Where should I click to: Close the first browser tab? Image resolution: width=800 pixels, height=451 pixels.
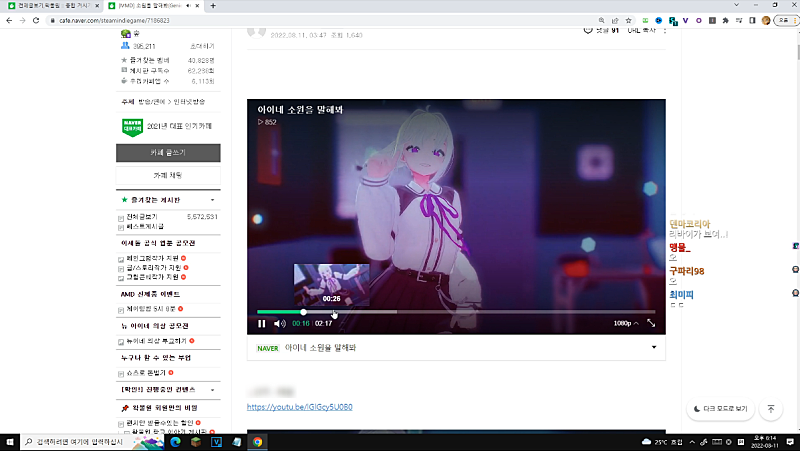(x=97, y=6)
